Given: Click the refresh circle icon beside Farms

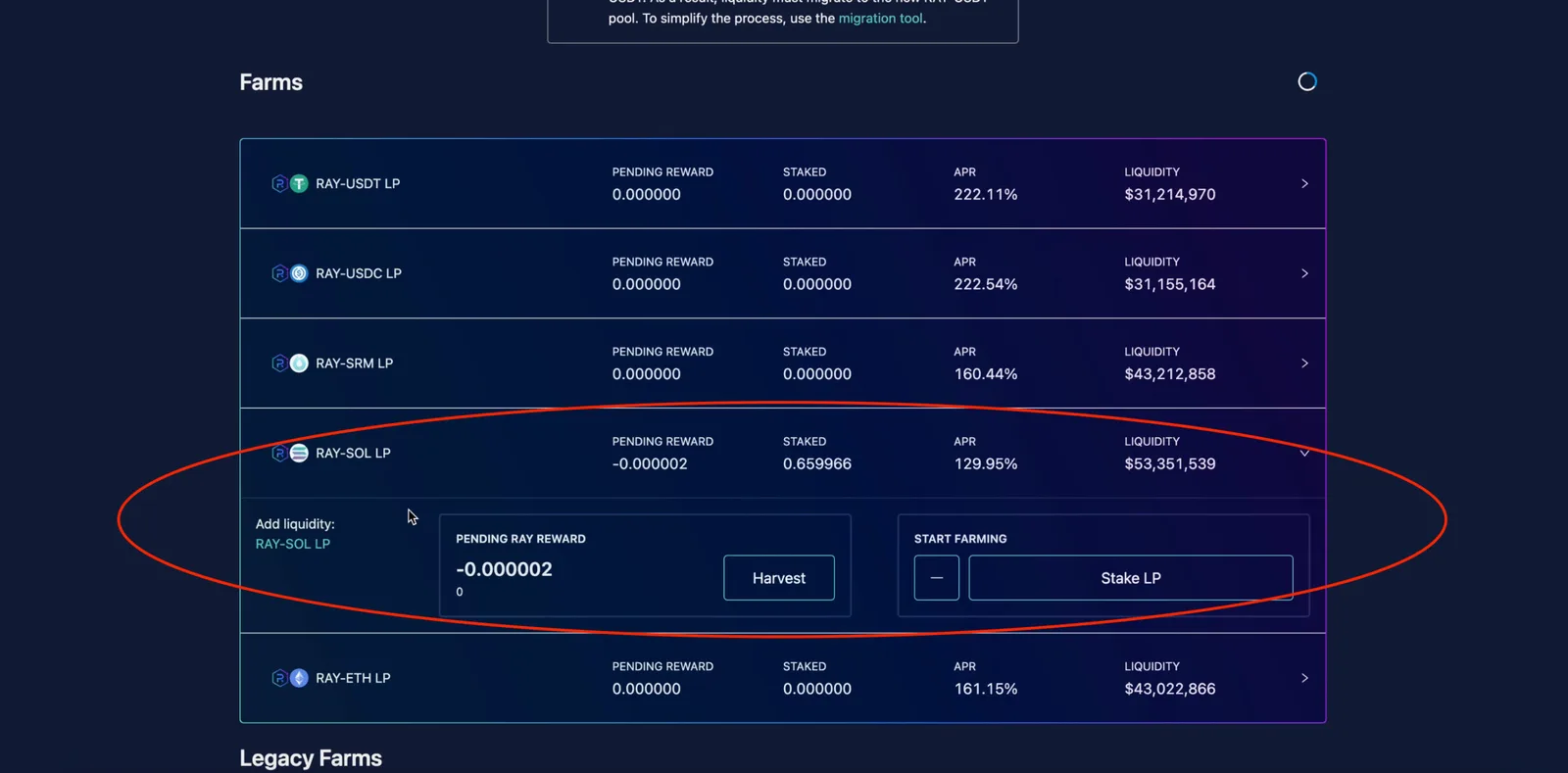Looking at the screenshot, I should point(1307,81).
